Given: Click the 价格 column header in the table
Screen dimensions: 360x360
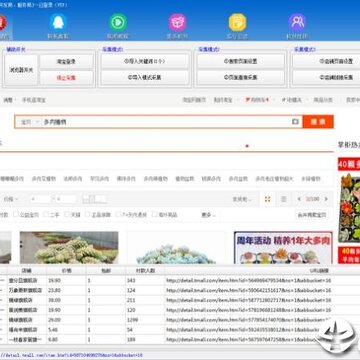Looking at the screenshot, I should 66,270.
